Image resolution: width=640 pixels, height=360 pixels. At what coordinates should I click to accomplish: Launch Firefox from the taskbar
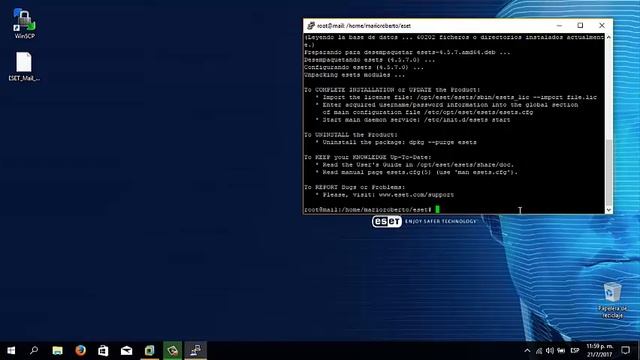coord(80,351)
